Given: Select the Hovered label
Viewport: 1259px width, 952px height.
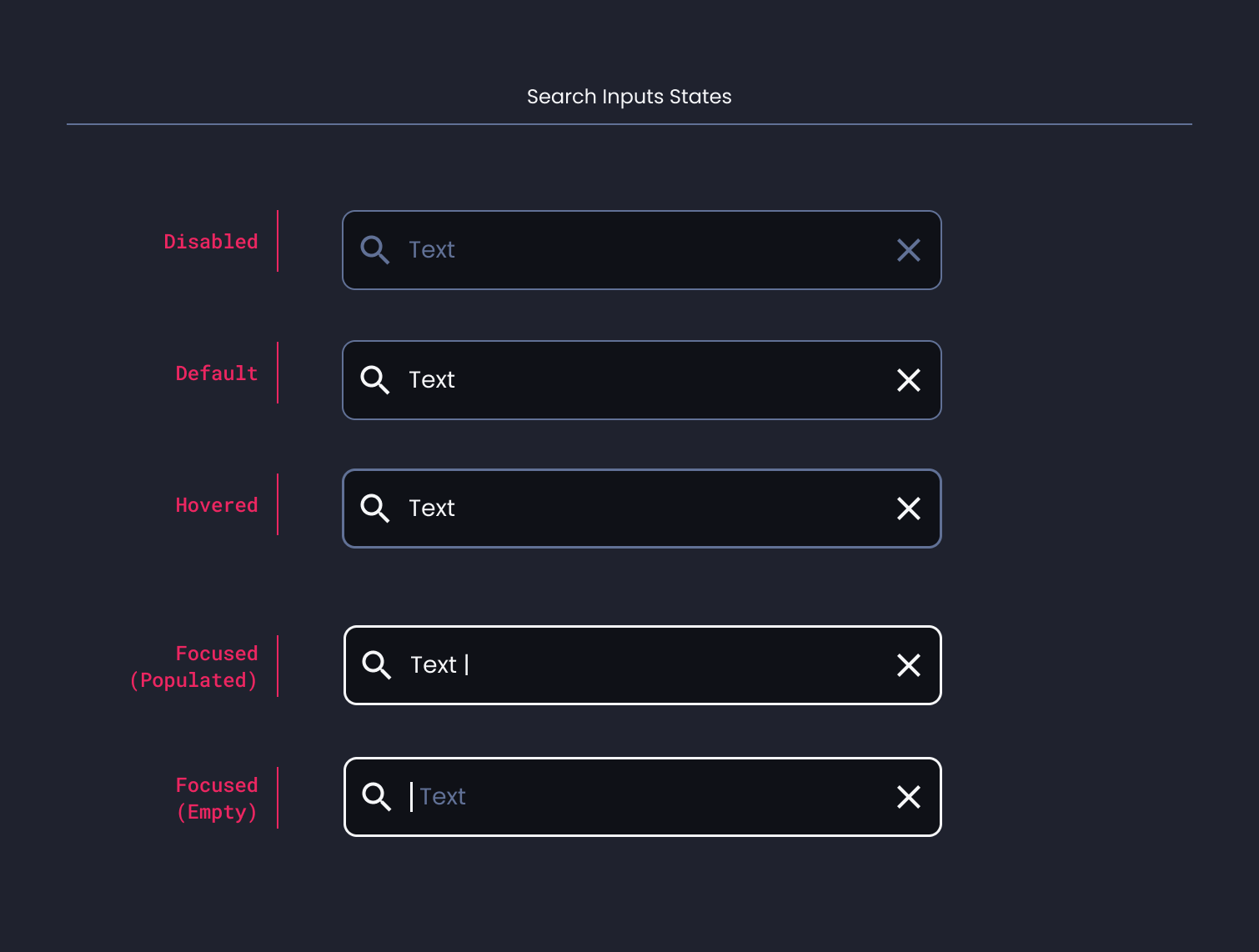Looking at the screenshot, I should (x=216, y=504).
